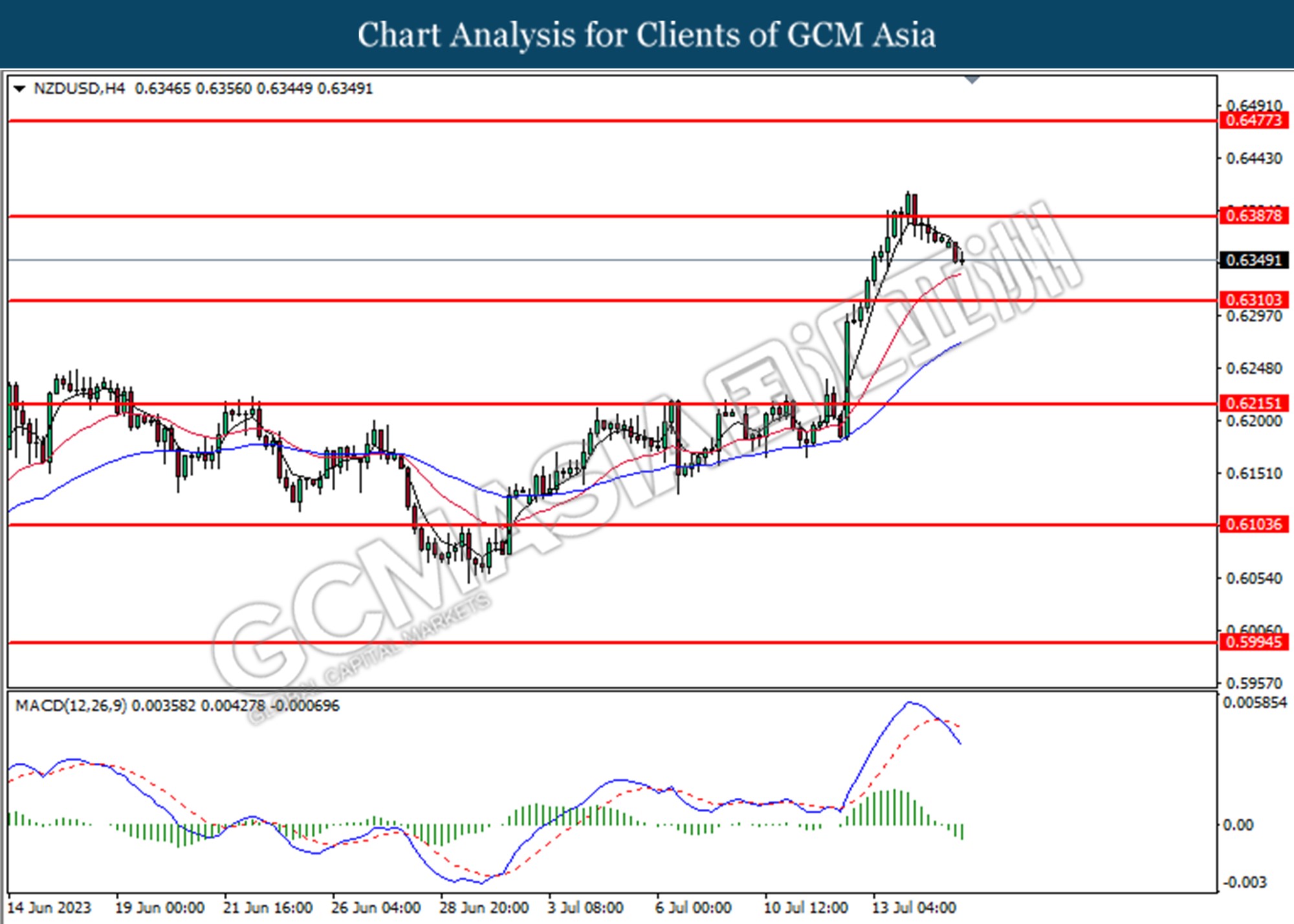Screen dimensions: 1294x924
Task: Click the 6 Jul 00:00 time label
Action: coord(694,908)
